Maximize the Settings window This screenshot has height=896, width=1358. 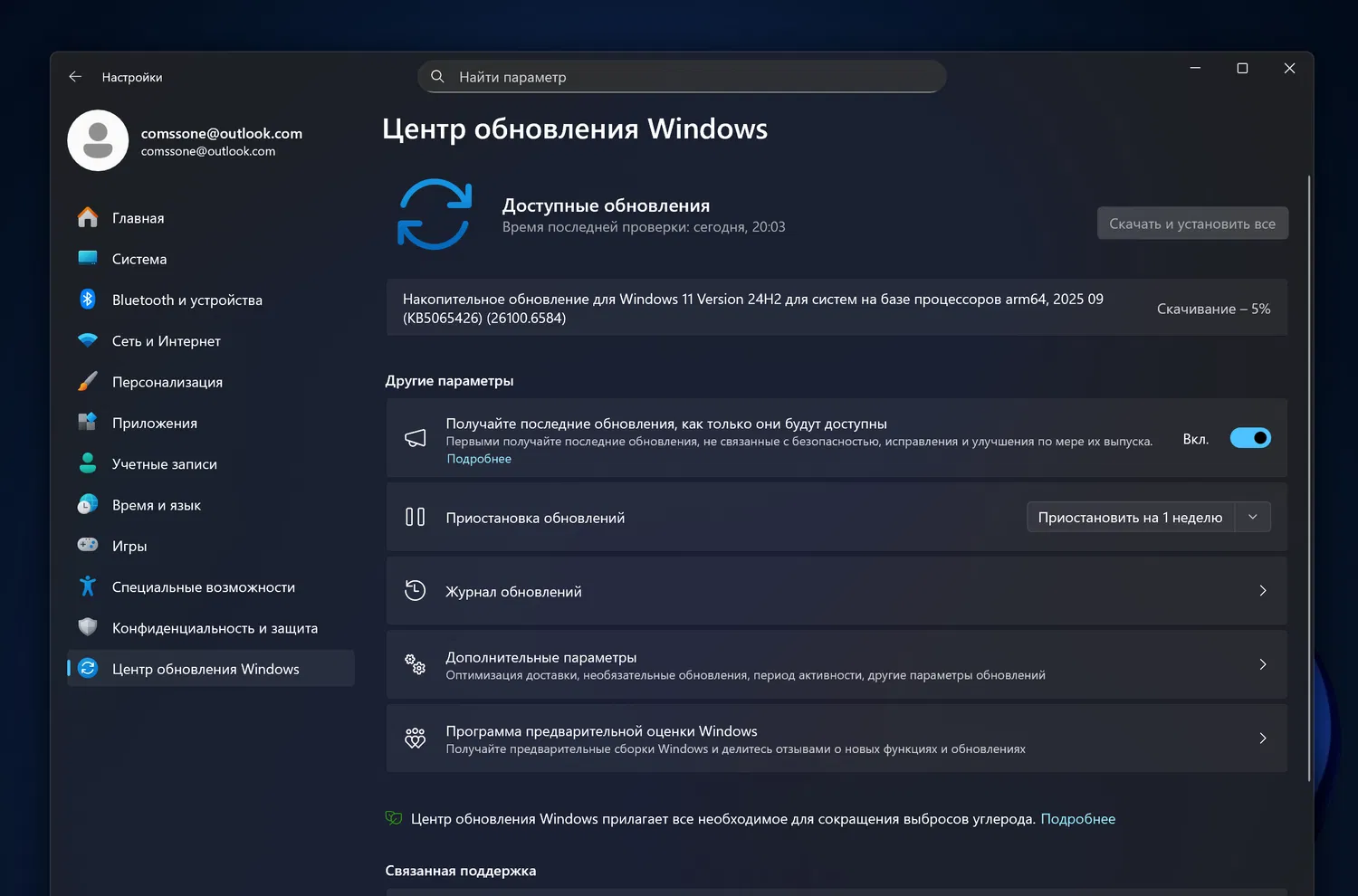1242,68
